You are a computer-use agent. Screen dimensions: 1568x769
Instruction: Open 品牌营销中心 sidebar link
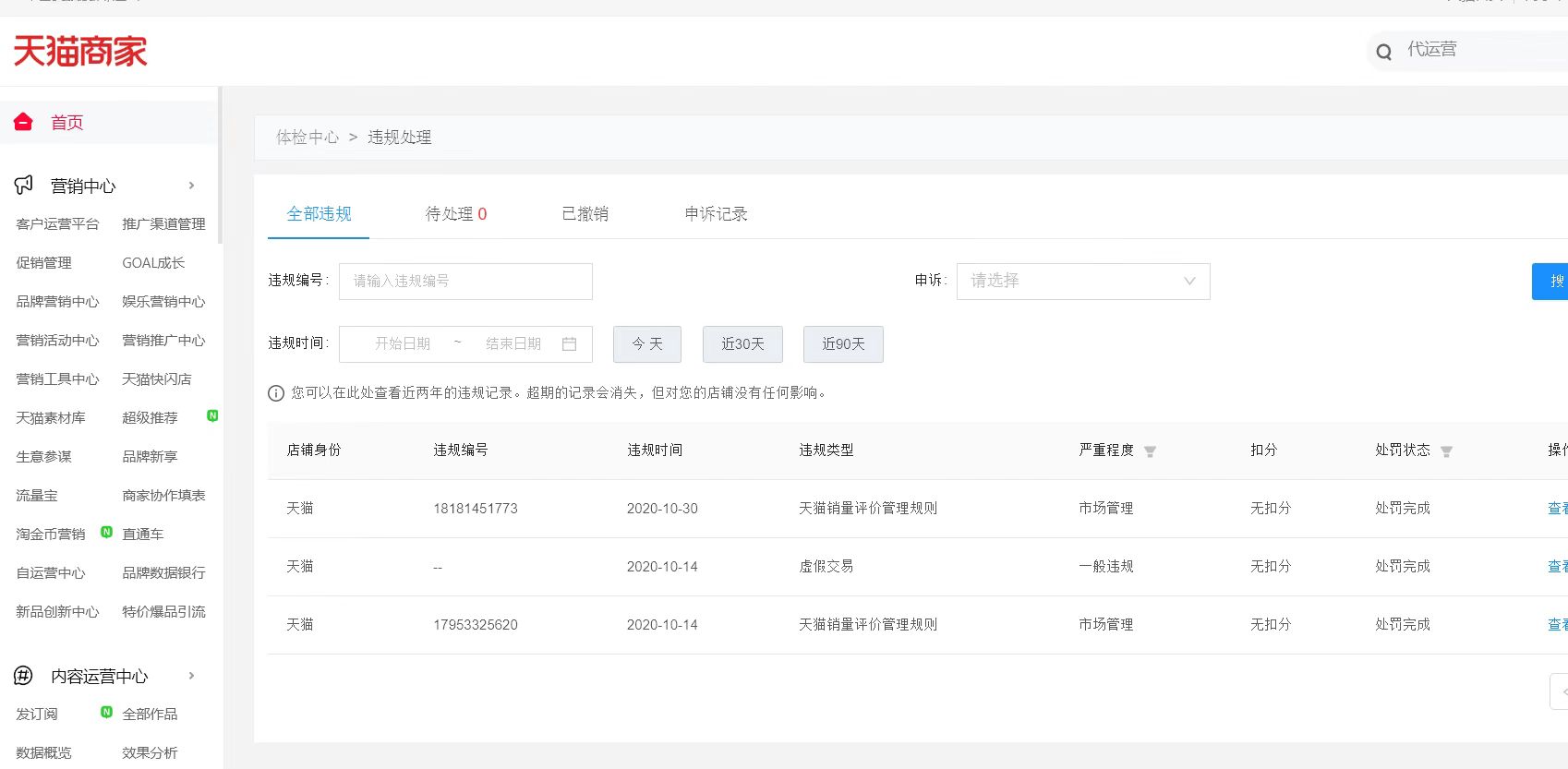[x=57, y=302]
